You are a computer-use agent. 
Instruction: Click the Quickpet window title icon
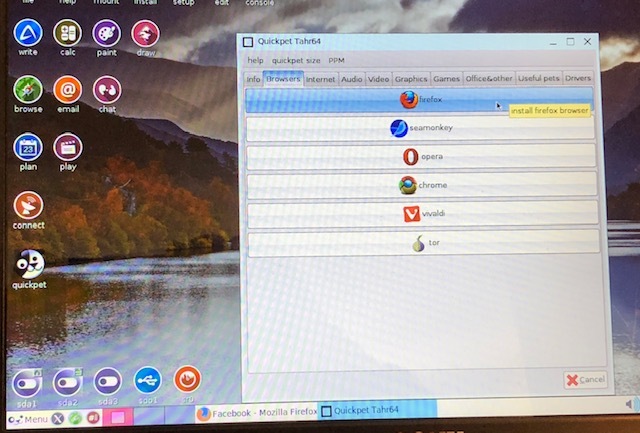(248, 42)
